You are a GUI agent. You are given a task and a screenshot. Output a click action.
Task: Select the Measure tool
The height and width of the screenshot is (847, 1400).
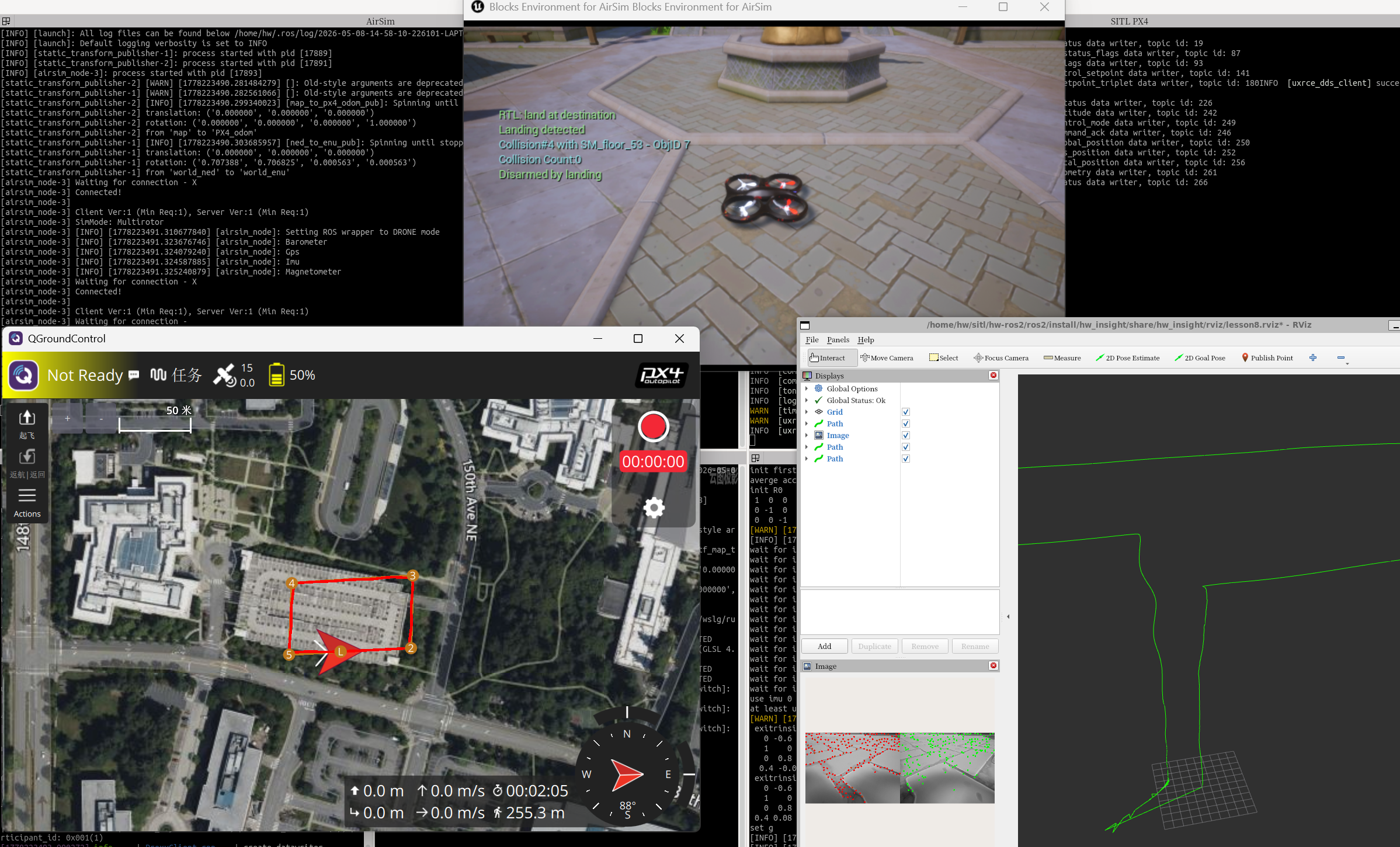pyautogui.click(x=1062, y=357)
